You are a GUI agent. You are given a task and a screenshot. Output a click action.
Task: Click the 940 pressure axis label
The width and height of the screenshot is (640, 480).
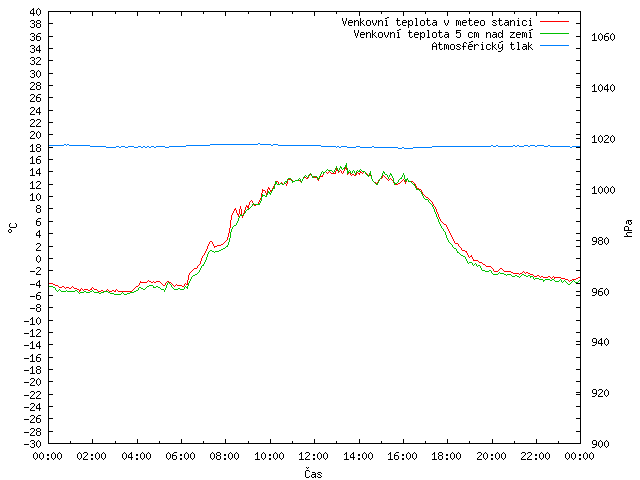(600, 342)
